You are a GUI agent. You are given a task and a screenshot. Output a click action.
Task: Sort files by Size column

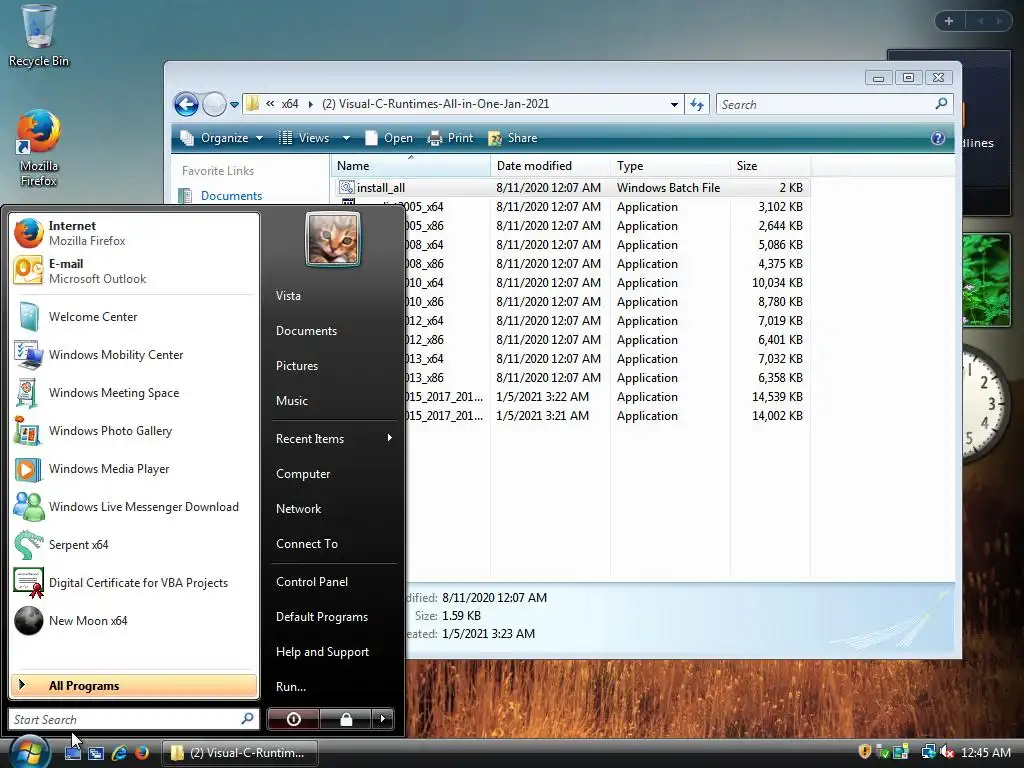tap(770, 166)
